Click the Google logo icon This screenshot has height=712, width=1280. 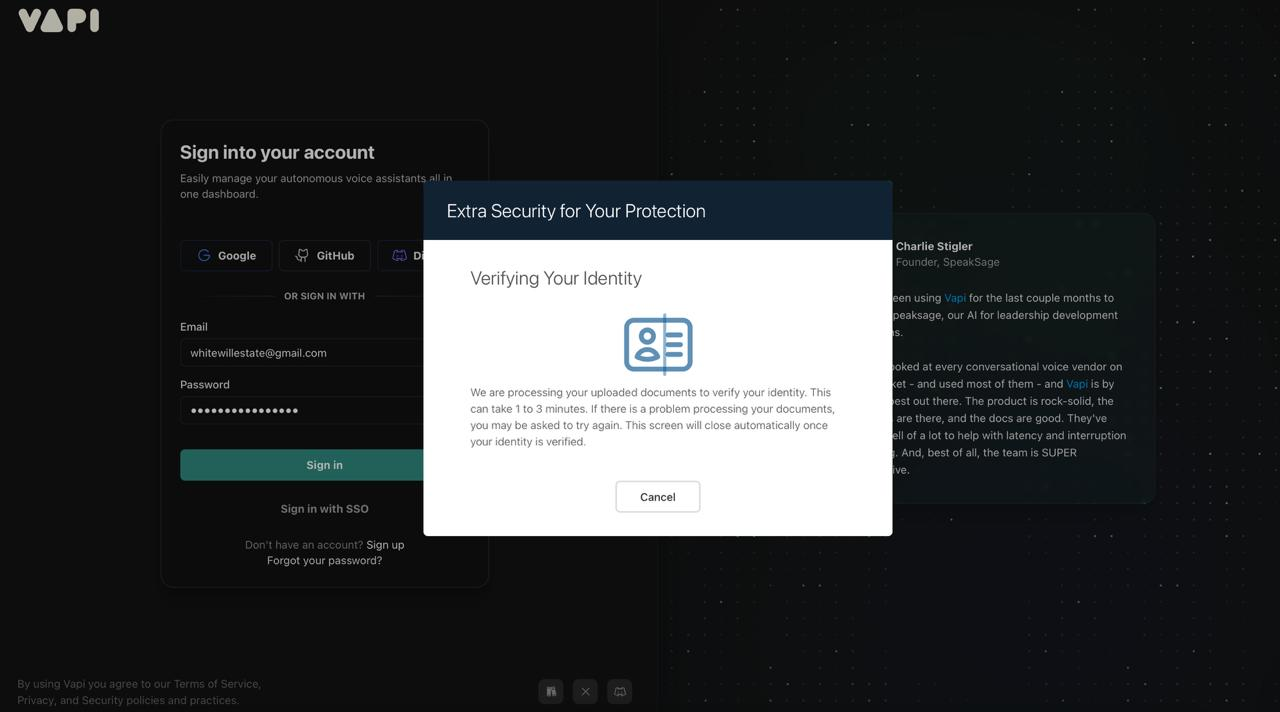point(204,256)
